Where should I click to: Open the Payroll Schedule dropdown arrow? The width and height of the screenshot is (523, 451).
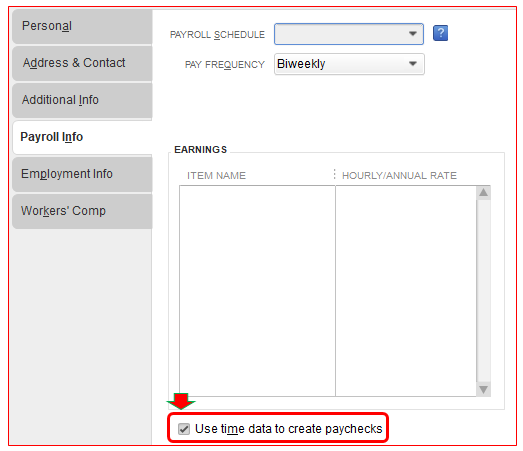tap(413, 34)
